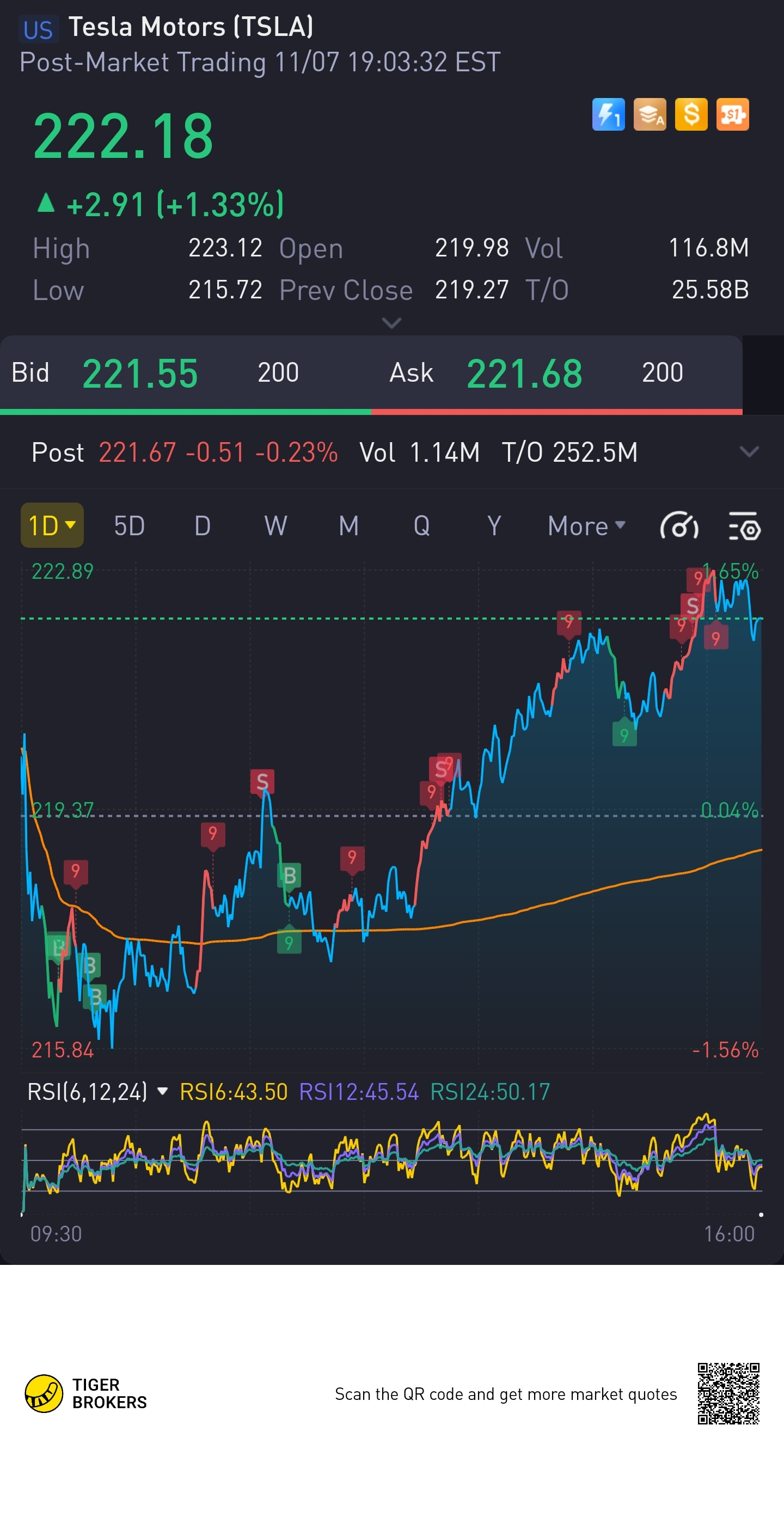Screen dimensions: 784x1523
Task: Switch to the M monthly chart tab
Action: tap(349, 525)
